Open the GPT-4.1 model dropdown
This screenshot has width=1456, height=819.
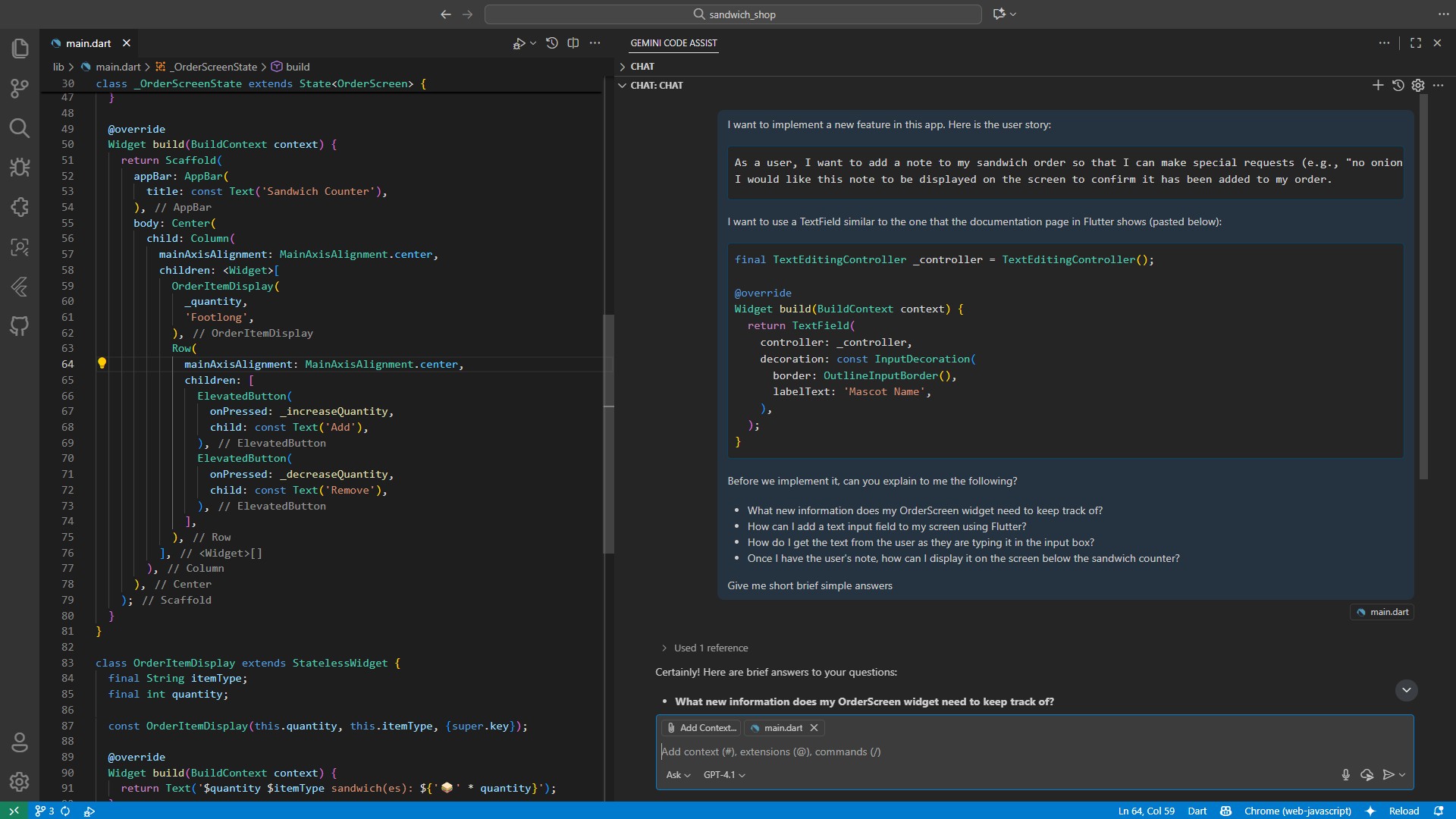724,775
